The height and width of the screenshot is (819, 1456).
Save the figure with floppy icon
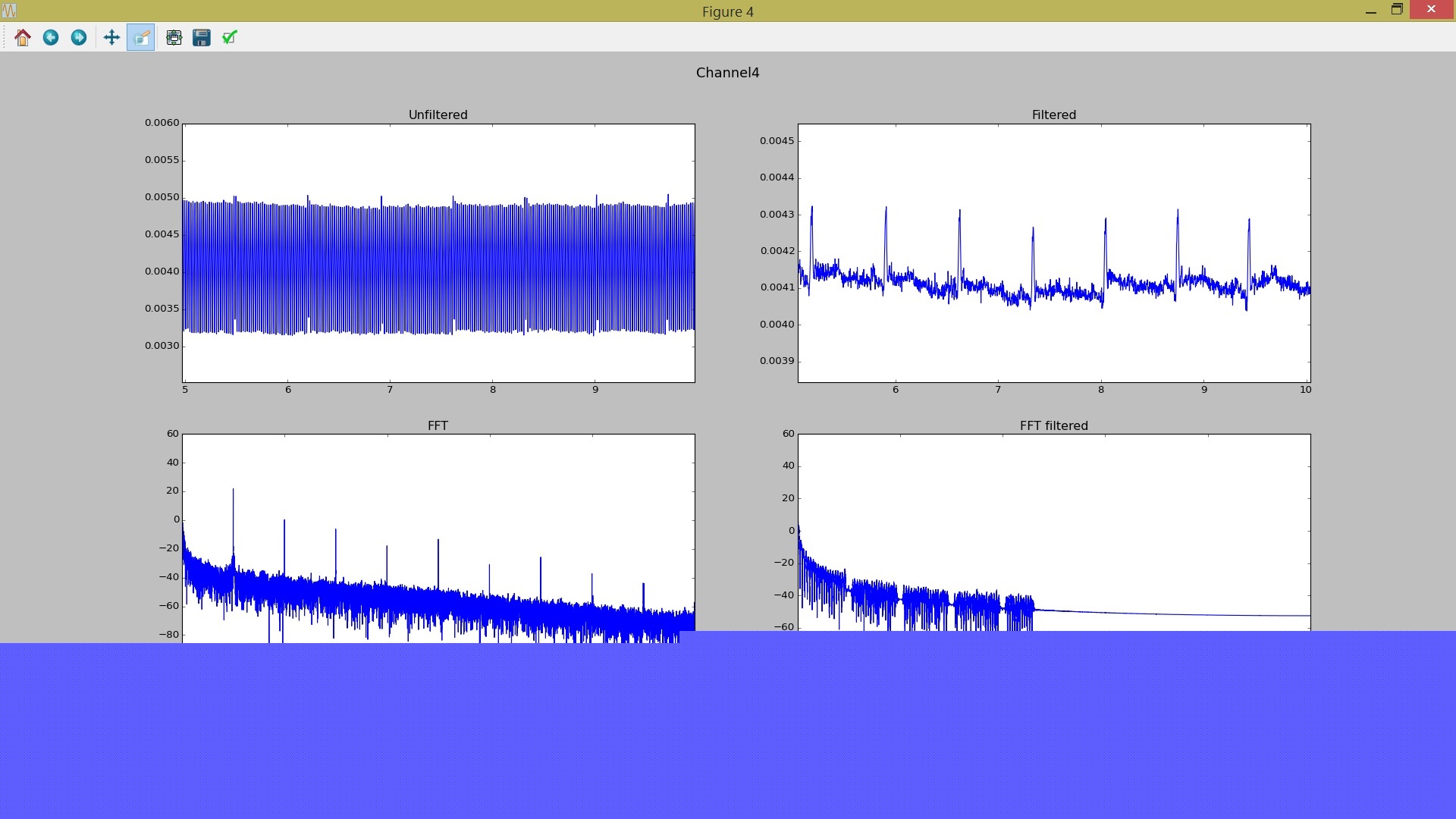pos(202,37)
